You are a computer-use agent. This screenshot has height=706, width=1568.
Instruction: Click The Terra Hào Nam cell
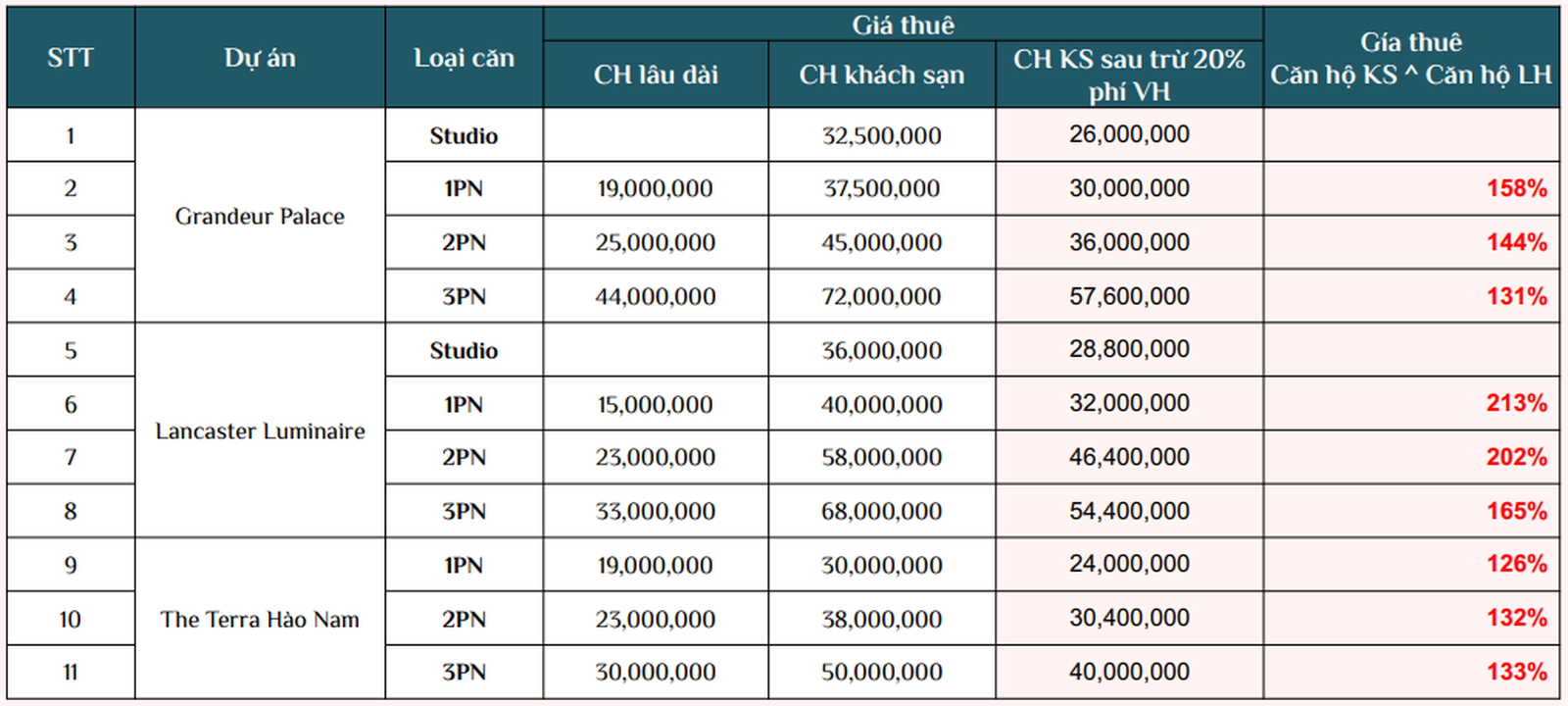[260, 619]
